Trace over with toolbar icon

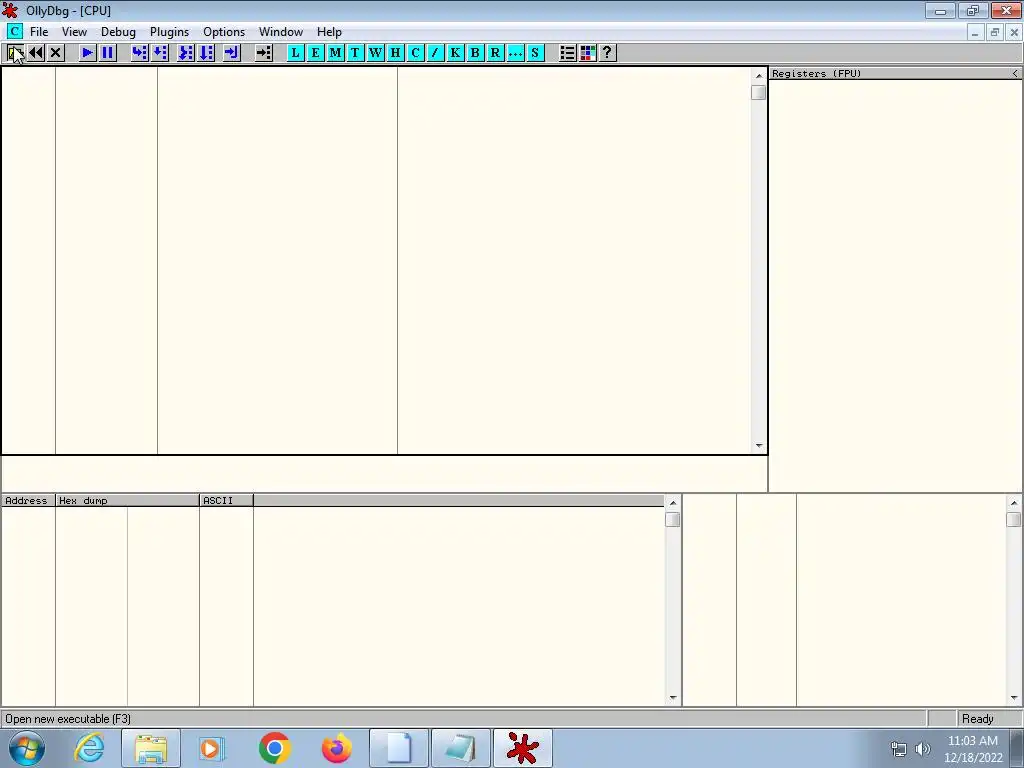pyautogui.click(x=206, y=53)
